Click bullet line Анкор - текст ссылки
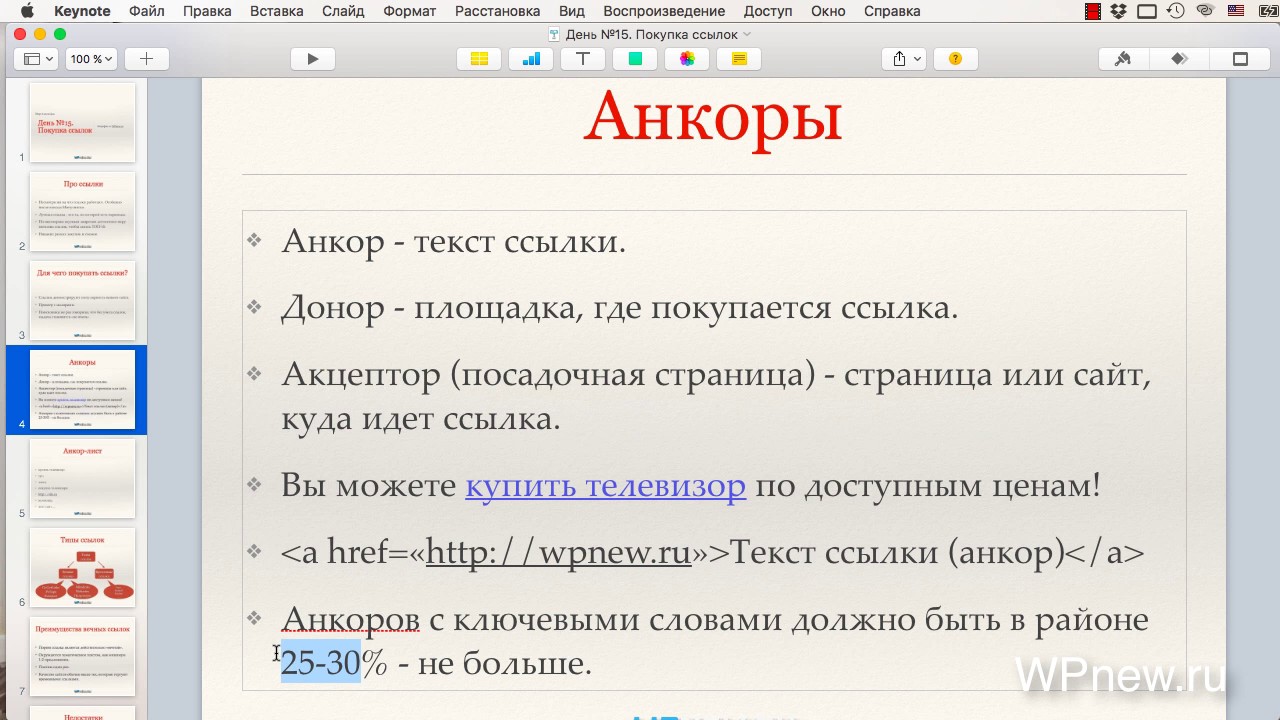Screen dimensions: 1280x720 [x=453, y=241]
